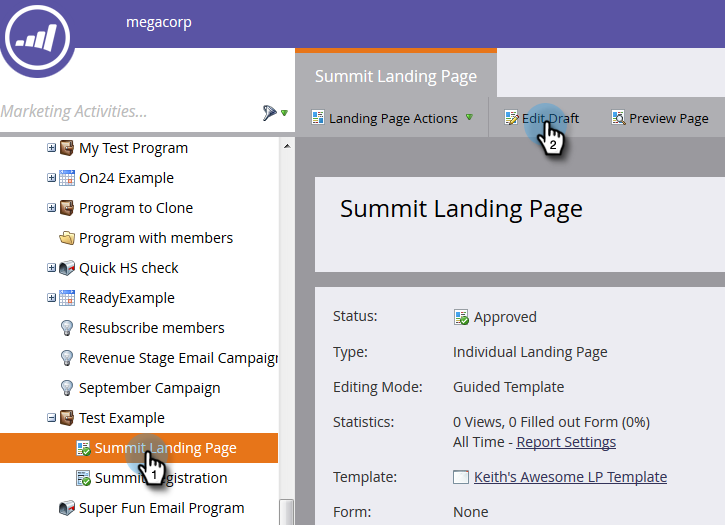Screen dimensions: 725x525
Task: Select ReadyExample in tree
Action: pos(127,298)
